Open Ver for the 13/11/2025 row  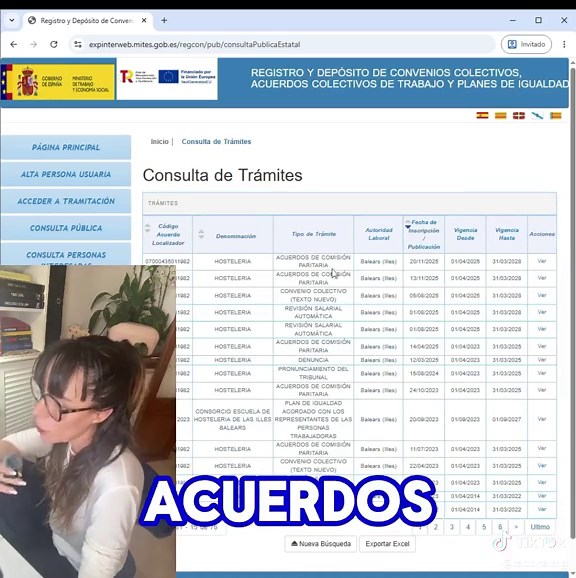[542, 278]
